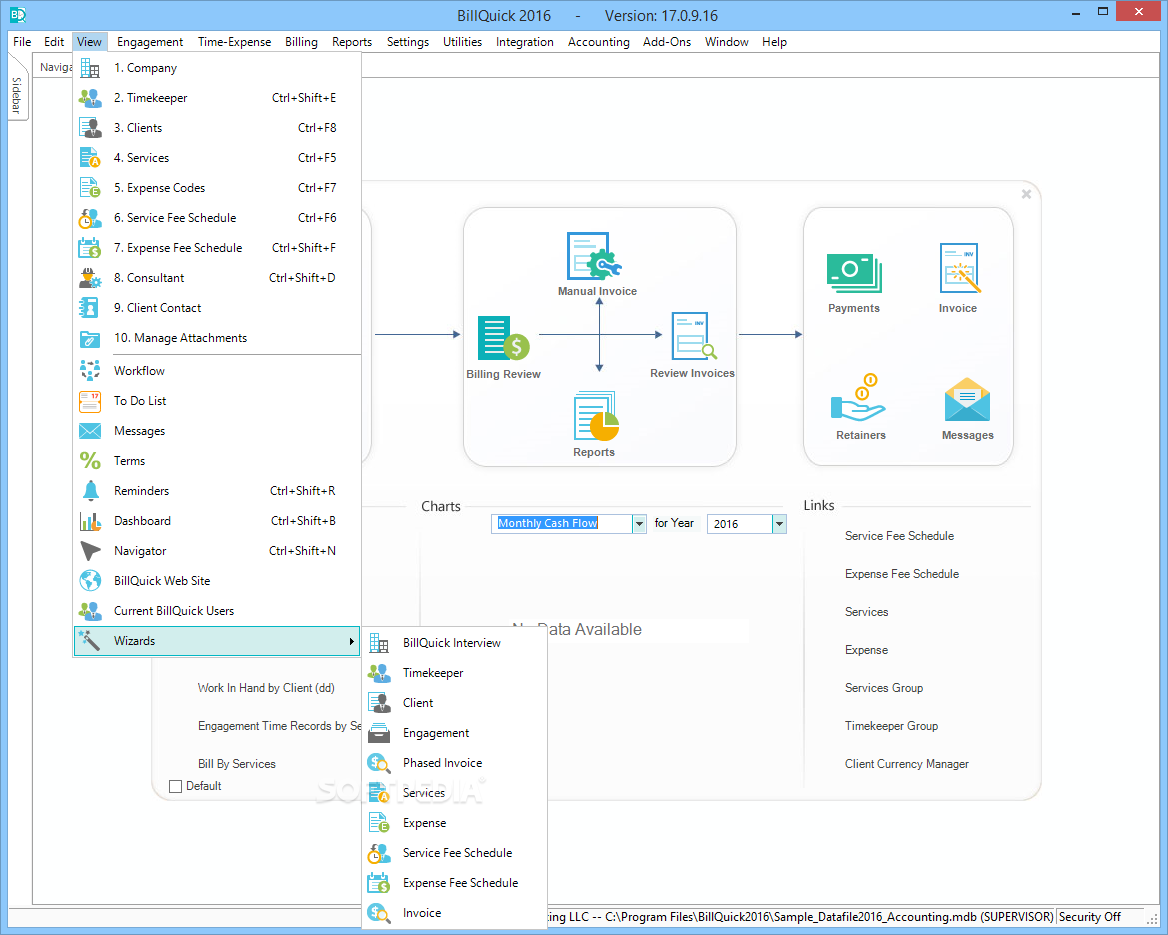Open the Settings menu

pos(407,42)
